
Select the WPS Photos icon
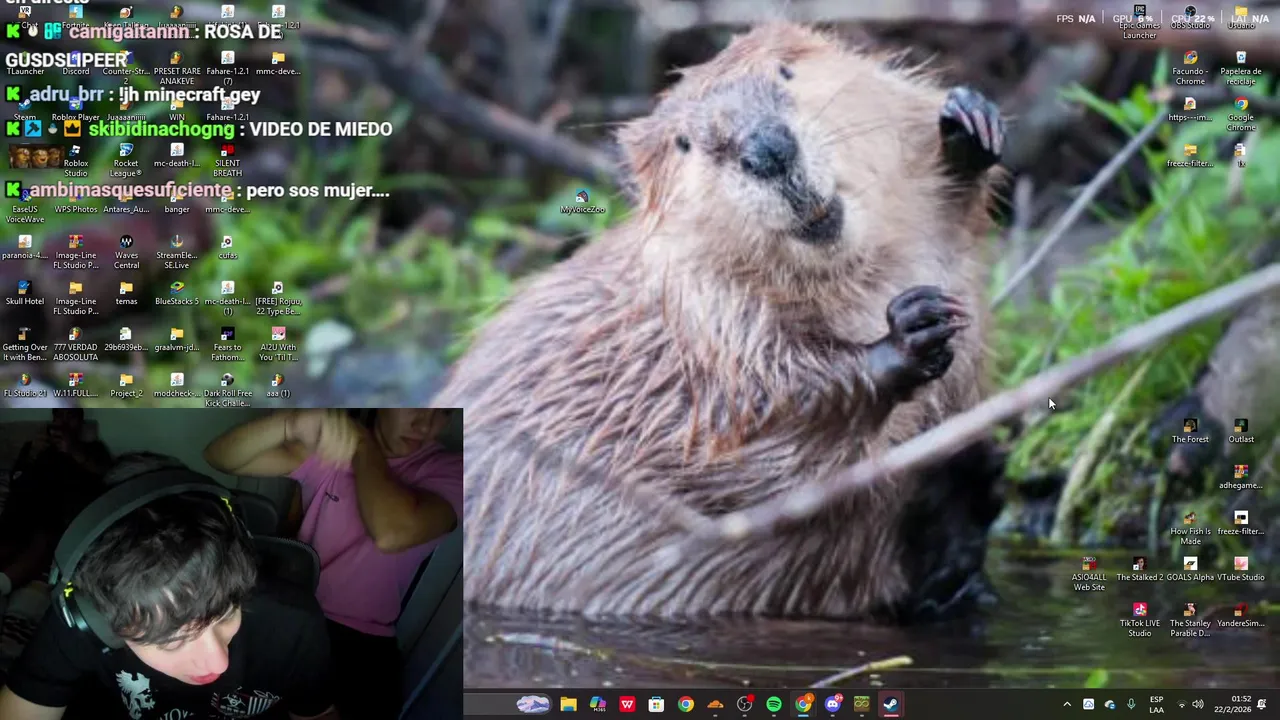76,202
